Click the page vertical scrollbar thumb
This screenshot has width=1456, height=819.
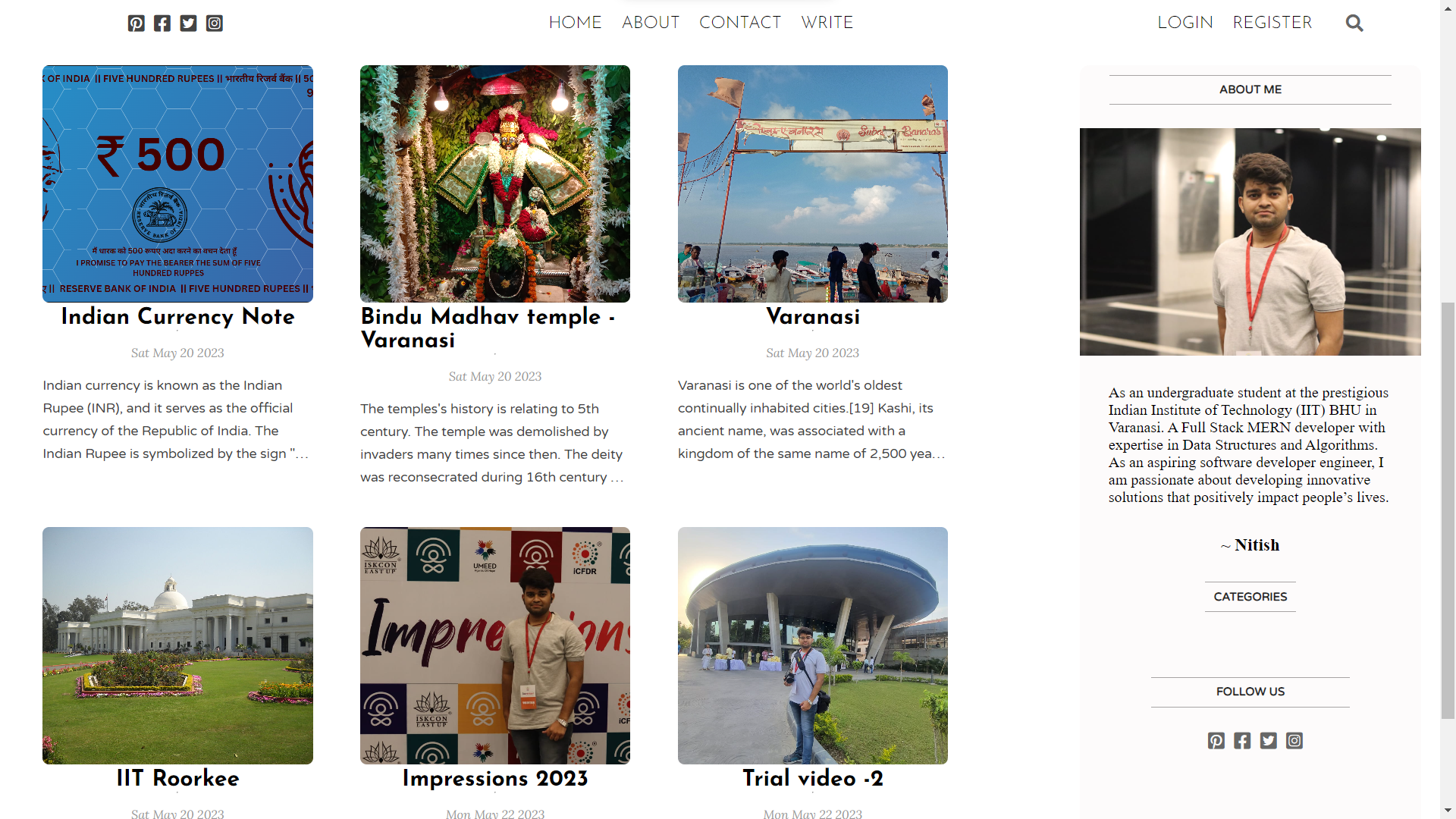click(x=1448, y=510)
